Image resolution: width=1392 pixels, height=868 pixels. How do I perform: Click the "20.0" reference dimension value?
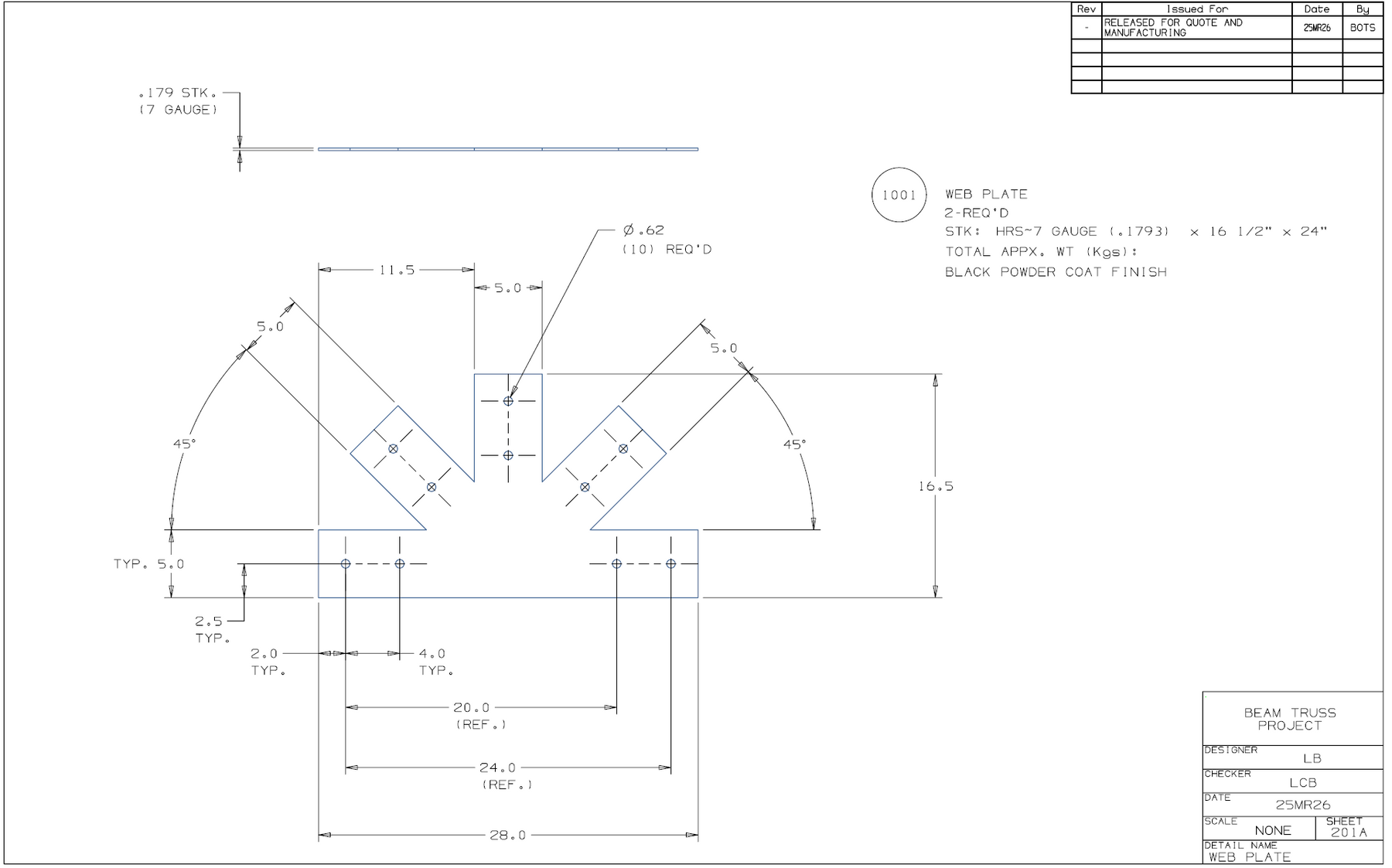tap(472, 707)
